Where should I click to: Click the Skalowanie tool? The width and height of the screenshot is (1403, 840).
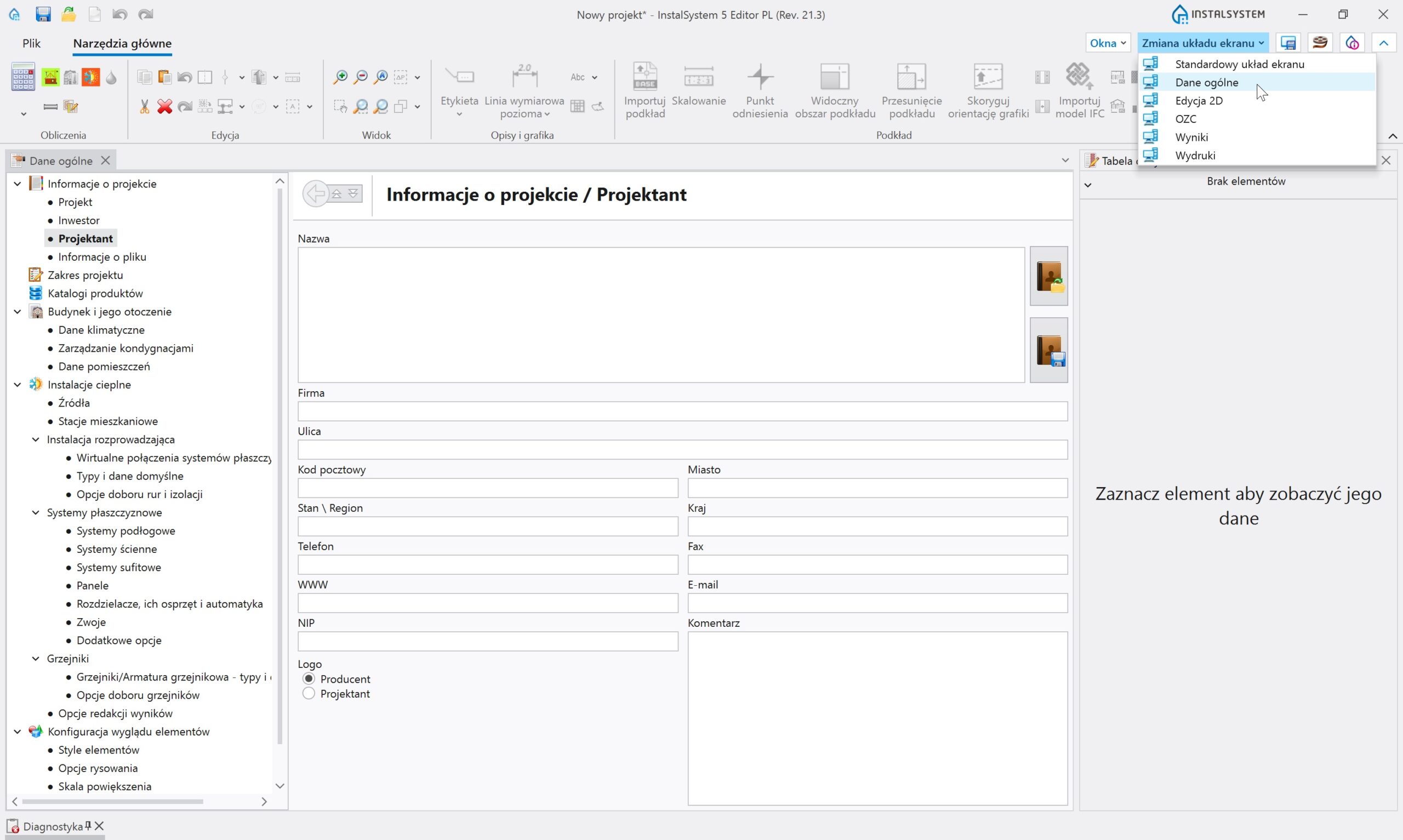[698, 85]
